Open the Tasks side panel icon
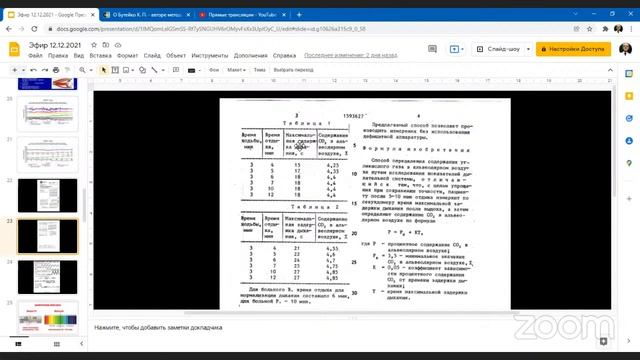The width and height of the screenshot is (640, 360). [x=629, y=118]
